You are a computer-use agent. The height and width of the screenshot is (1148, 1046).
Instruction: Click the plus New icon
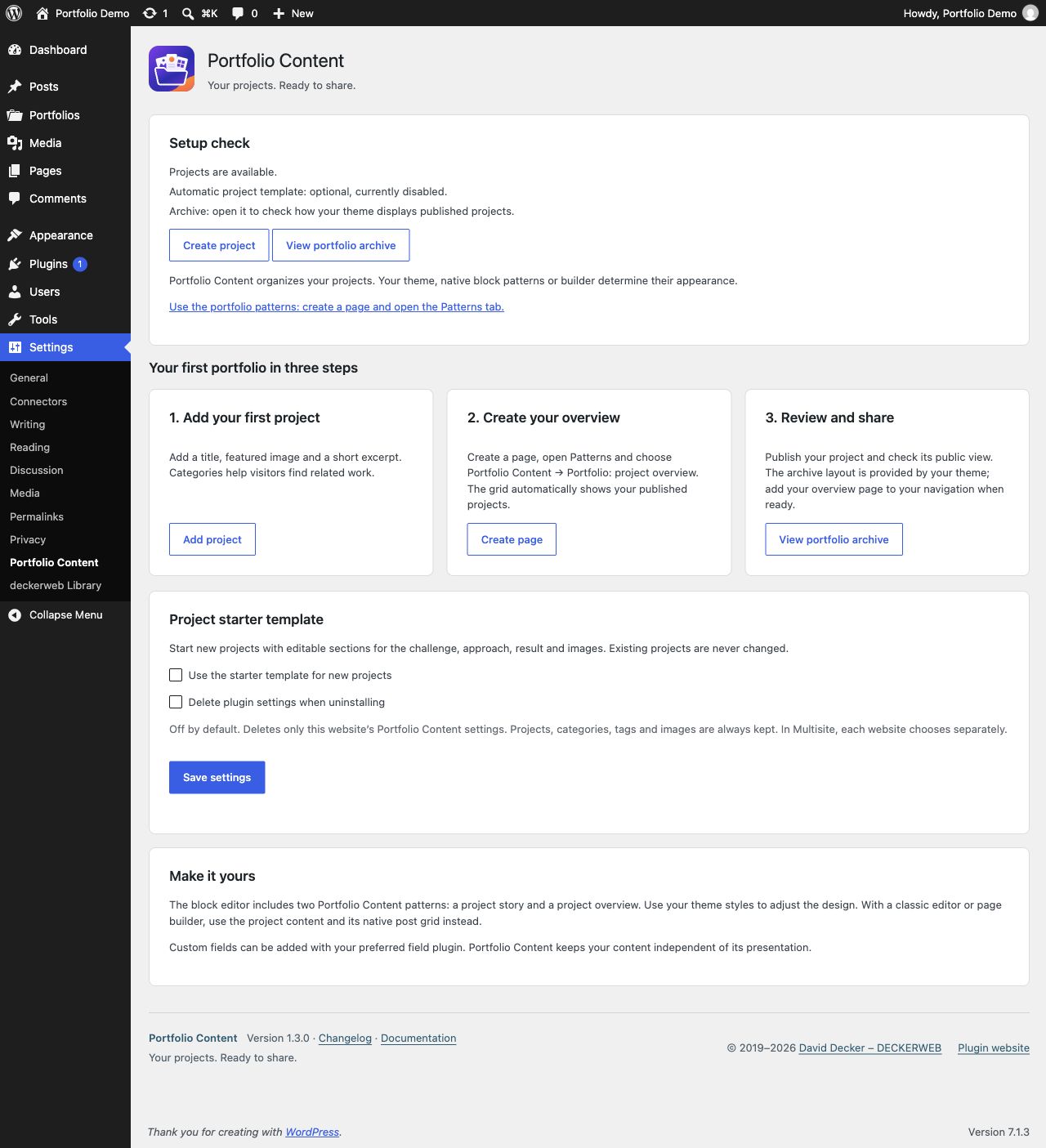pos(279,13)
